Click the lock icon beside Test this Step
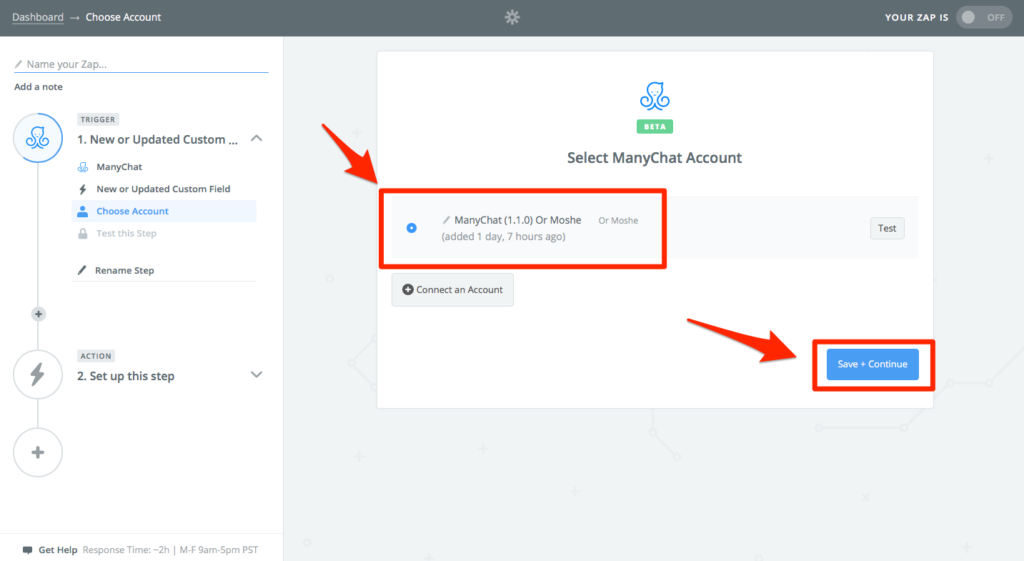 click(83, 233)
